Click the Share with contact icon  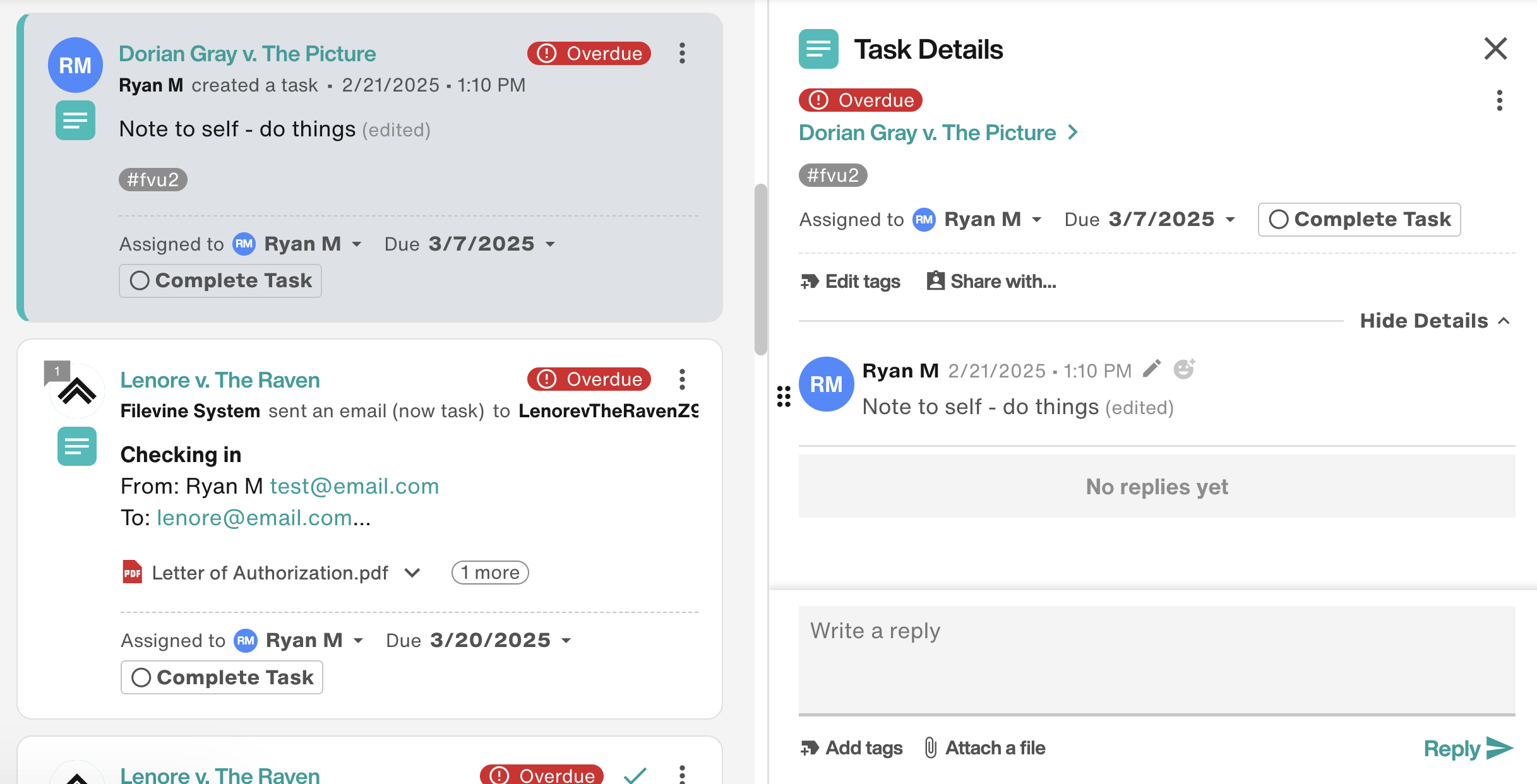(935, 280)
